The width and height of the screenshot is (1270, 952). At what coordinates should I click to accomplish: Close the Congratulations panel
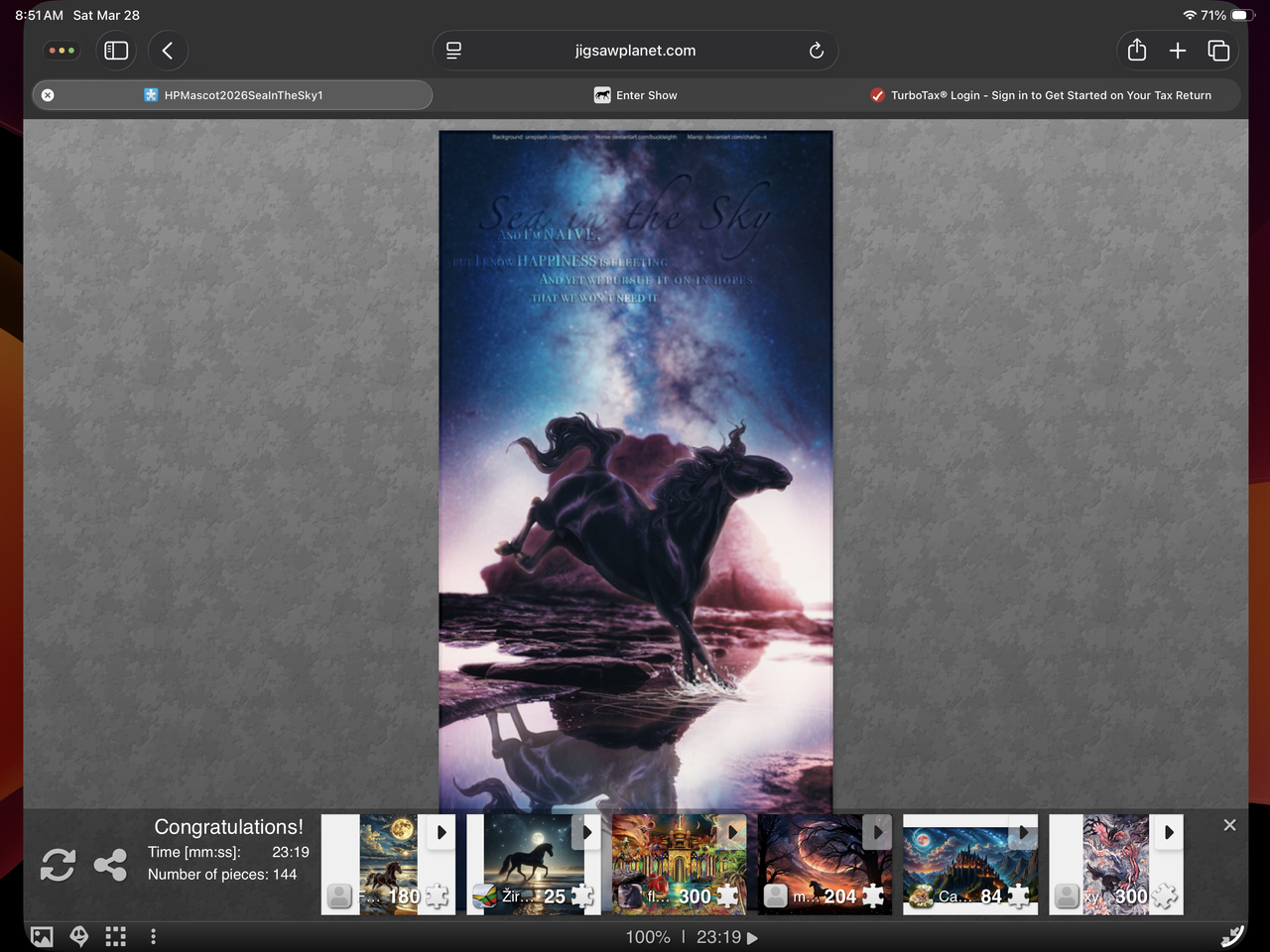coord(1229,825)
